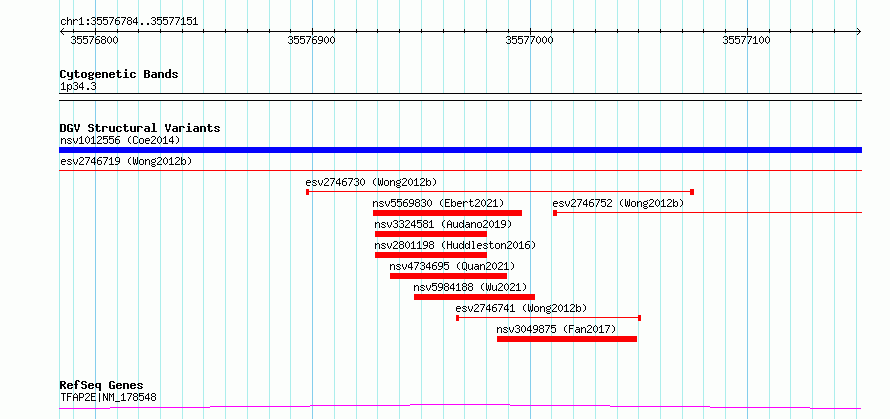Click the nsv5569830 (Ebert2021) red bar
The width and height of the screenshot is (890, 419).
[x=447, y=213]
